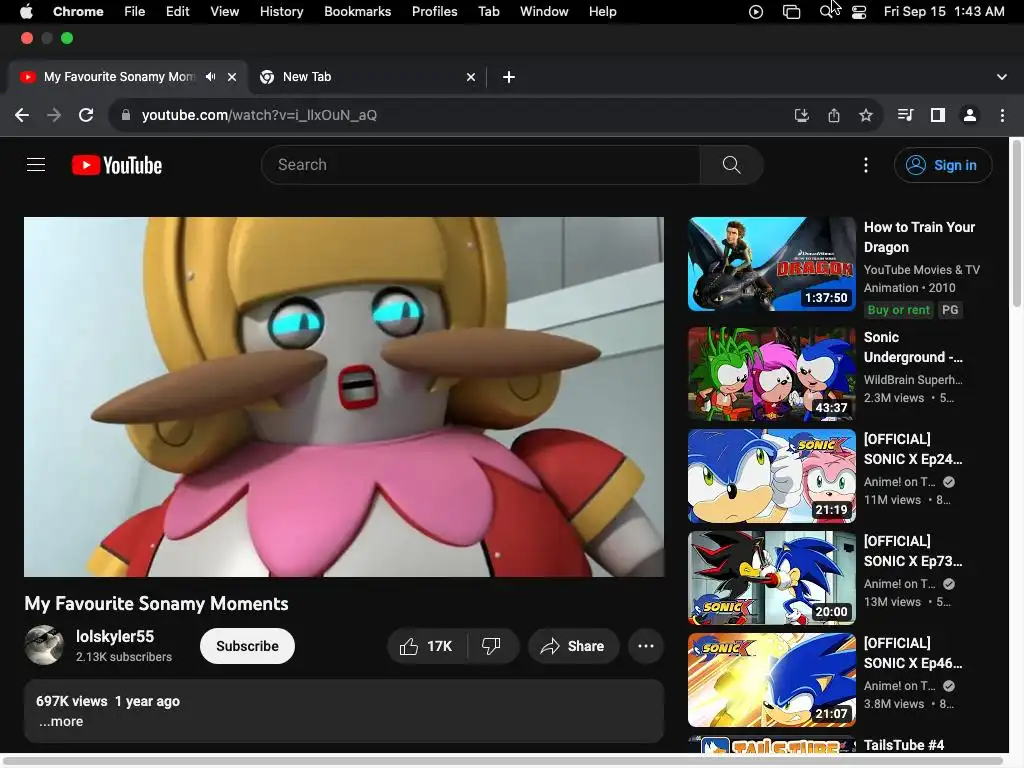Open more actions ellipsis under video

[x=646, y=647]
